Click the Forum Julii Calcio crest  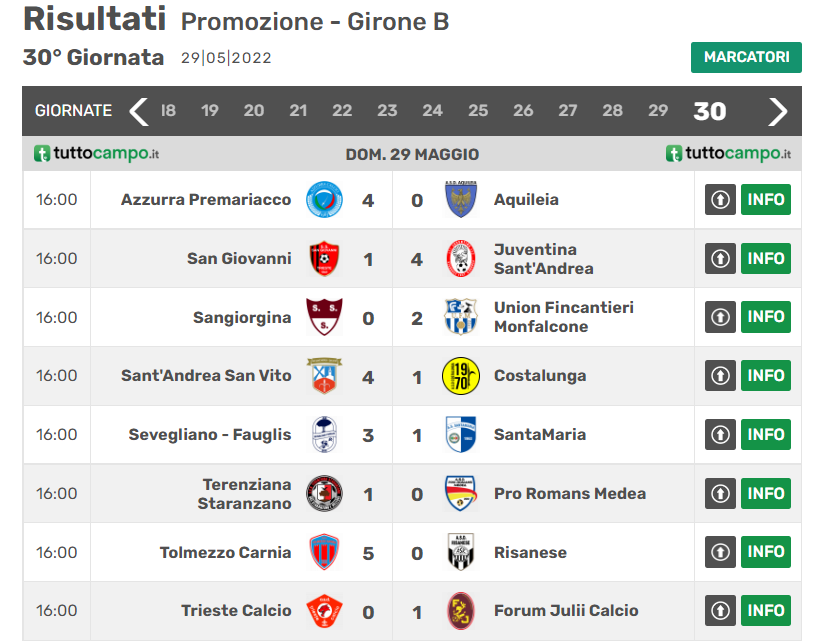point(461,611)
